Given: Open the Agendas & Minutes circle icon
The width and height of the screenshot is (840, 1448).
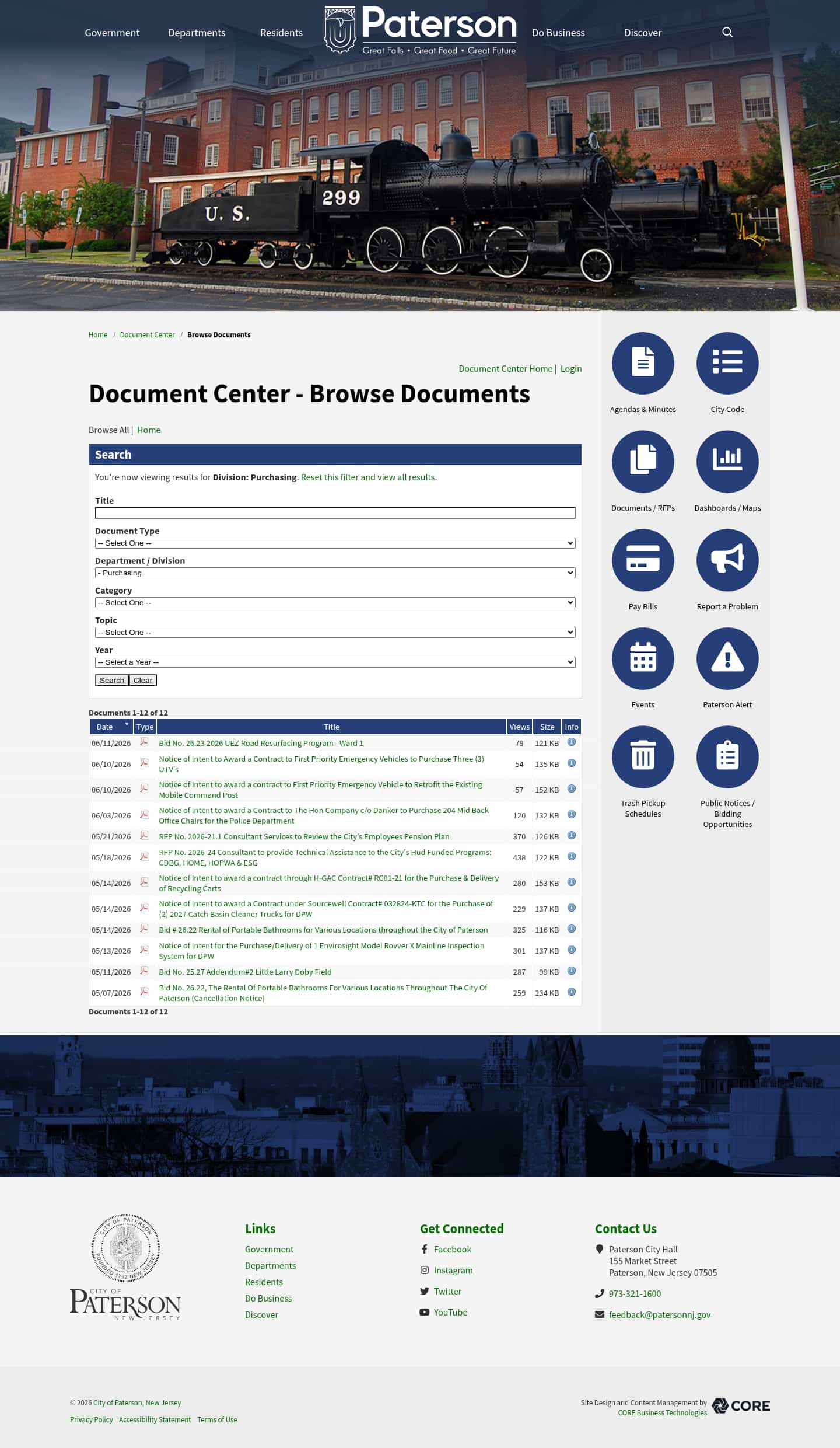Looking at the screenshot, I should pyautogui.click(x=643, y=363).
